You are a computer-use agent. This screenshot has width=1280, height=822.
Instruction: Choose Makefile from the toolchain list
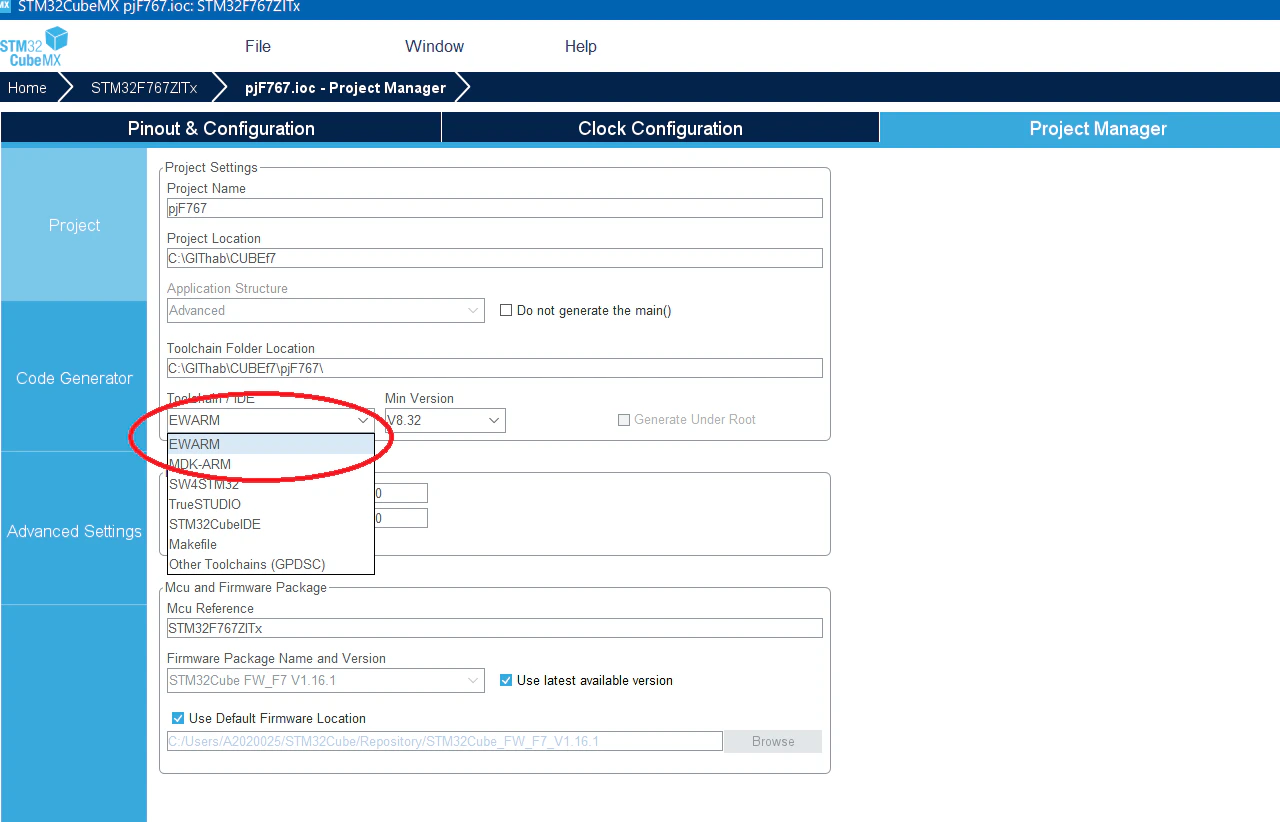pyautogui.click(x=270, y=544)
